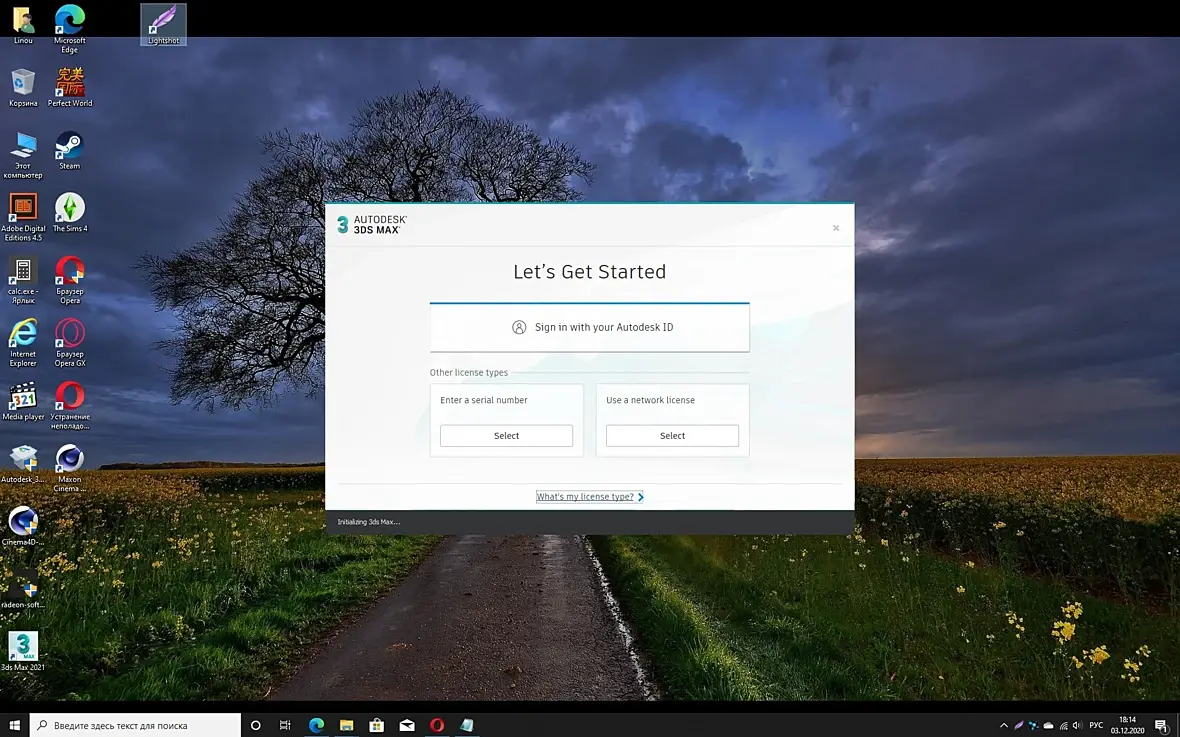Sign in with your Autodesk ID
Image resolution: width=1180 pixels, height=737 pixels.
(589, 327)
